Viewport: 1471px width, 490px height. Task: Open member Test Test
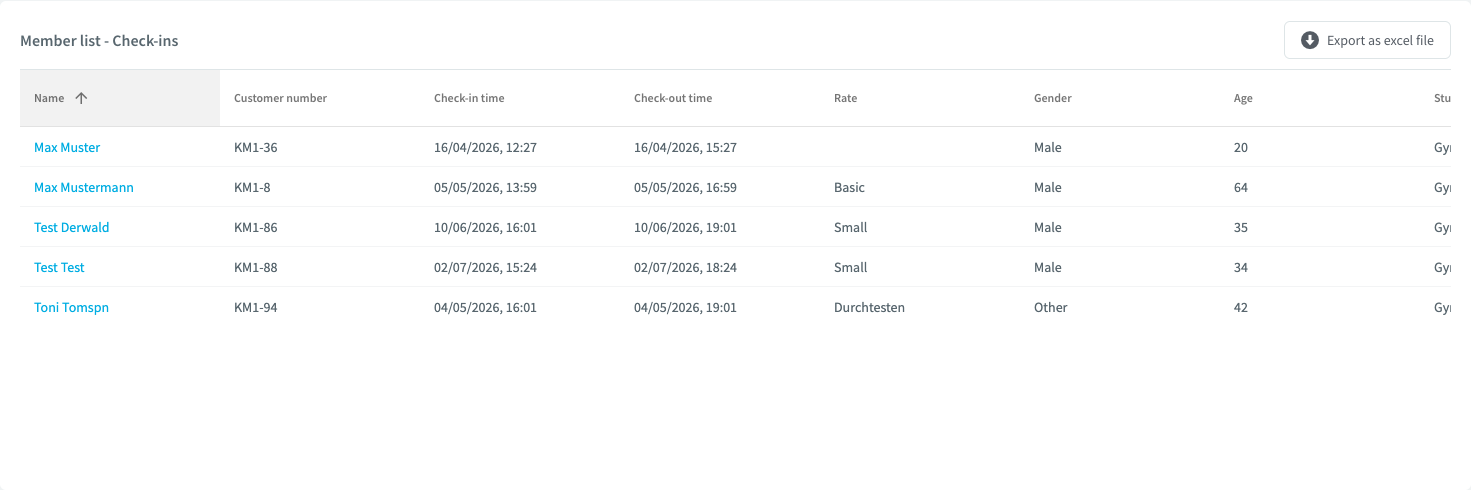coord(59,267)
